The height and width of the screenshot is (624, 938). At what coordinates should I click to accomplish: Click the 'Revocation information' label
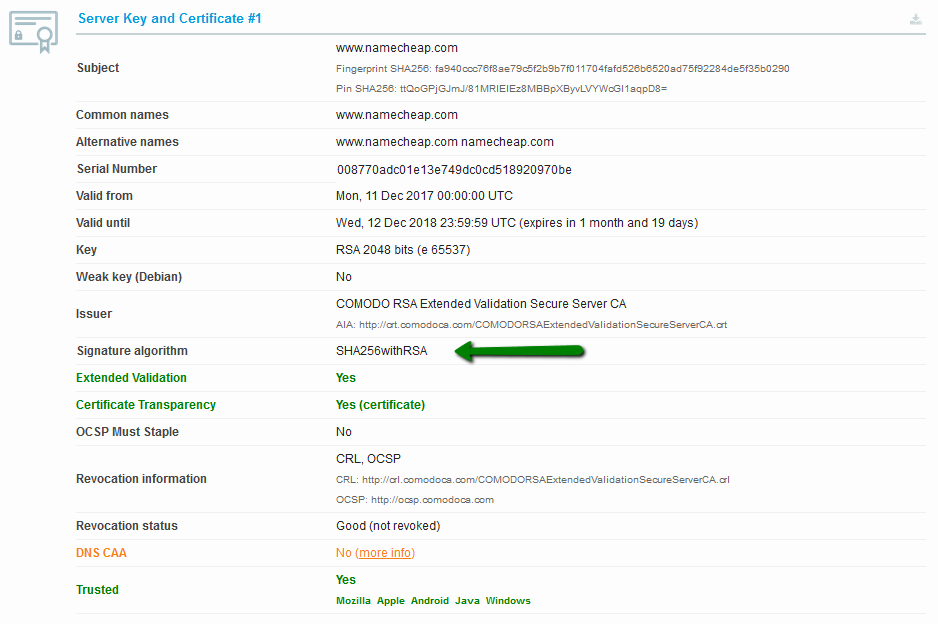141,479
